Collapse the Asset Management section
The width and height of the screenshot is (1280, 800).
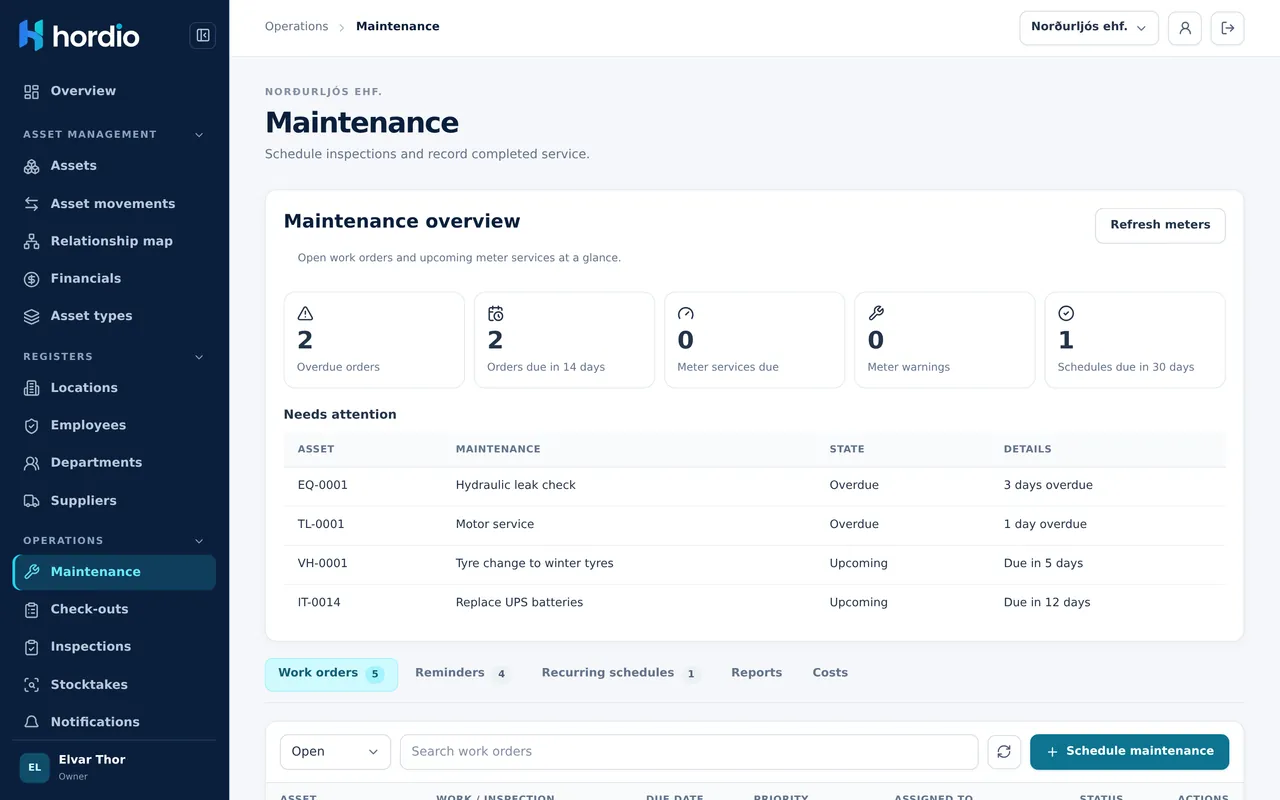pos(199,135)
